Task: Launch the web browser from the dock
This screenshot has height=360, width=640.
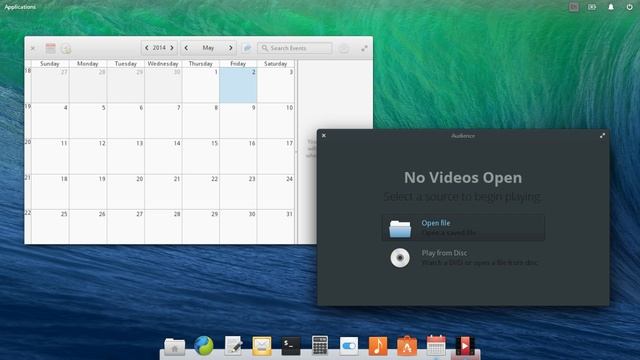Action: (204, 346)
